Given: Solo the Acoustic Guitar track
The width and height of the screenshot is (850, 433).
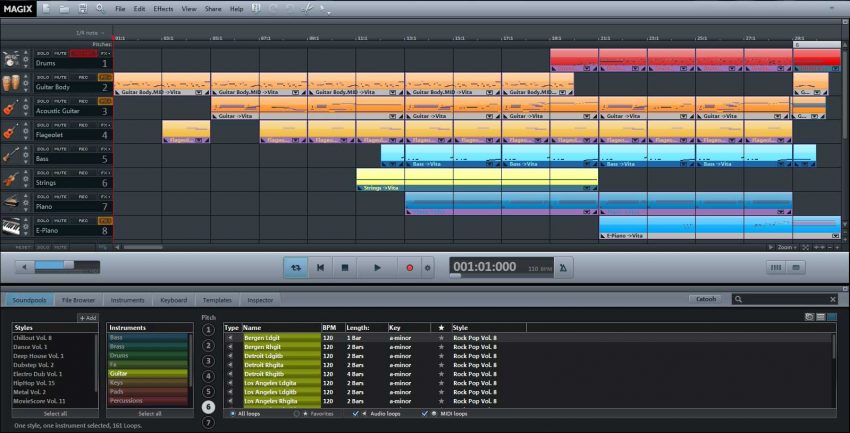Looking at the screenshot, I should tap(43, 101).
